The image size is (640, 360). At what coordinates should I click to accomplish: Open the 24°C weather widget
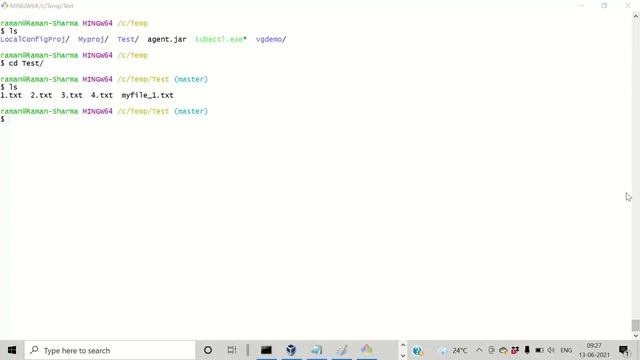coord(453,350)
